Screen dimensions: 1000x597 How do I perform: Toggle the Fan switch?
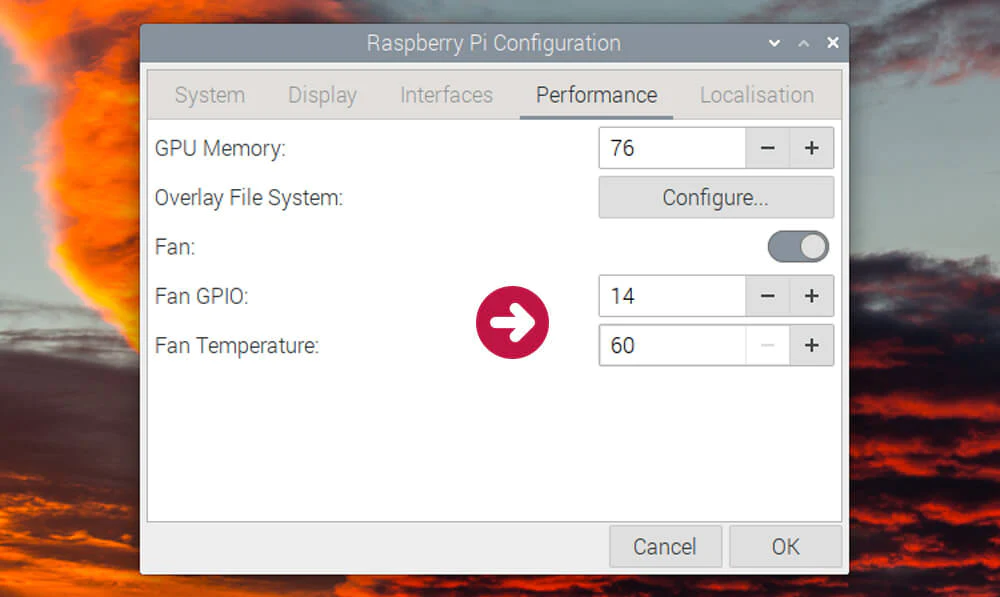click(798, 246)
